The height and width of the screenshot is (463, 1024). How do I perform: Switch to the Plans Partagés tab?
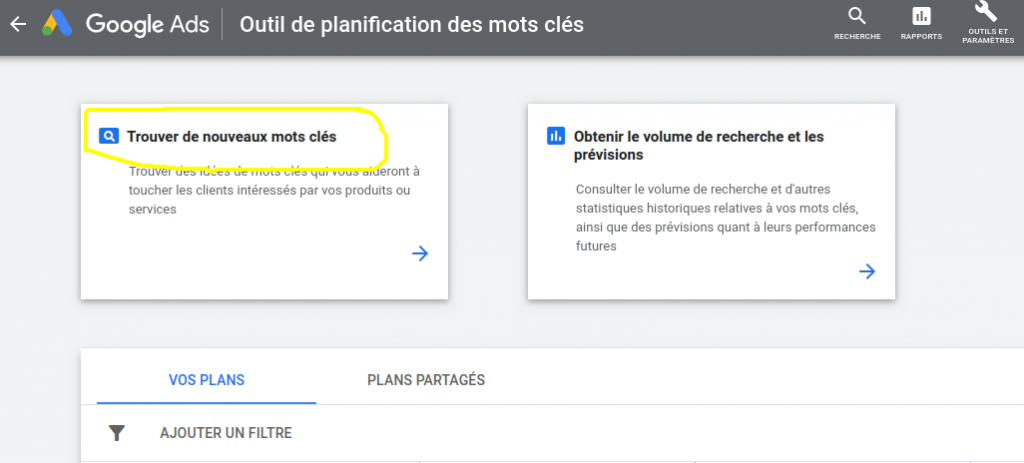point(426,380)
